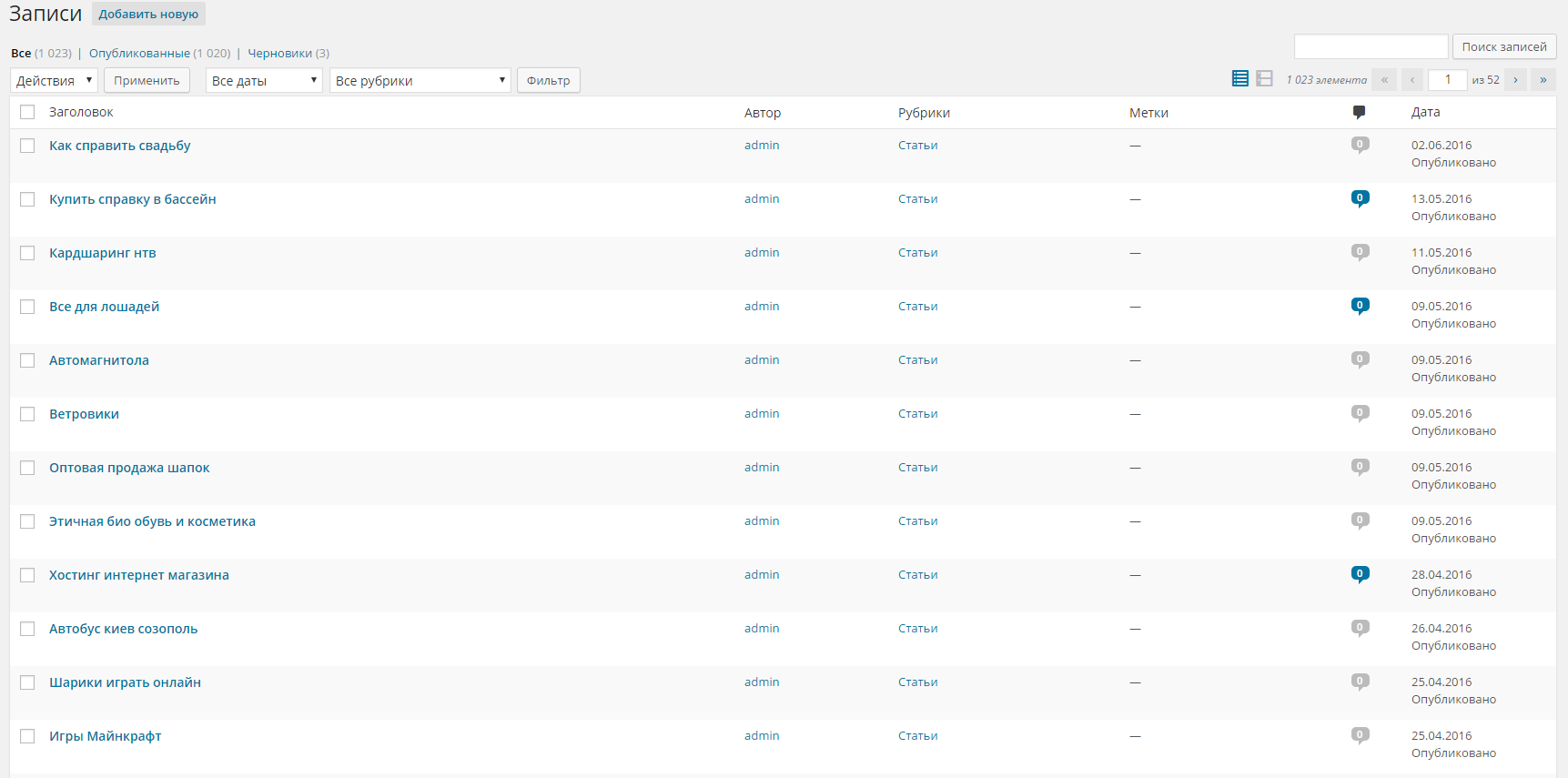Tick checkbox next to Ветровики
This screenshot has height=778, width=1568.
tap(27, 414)
